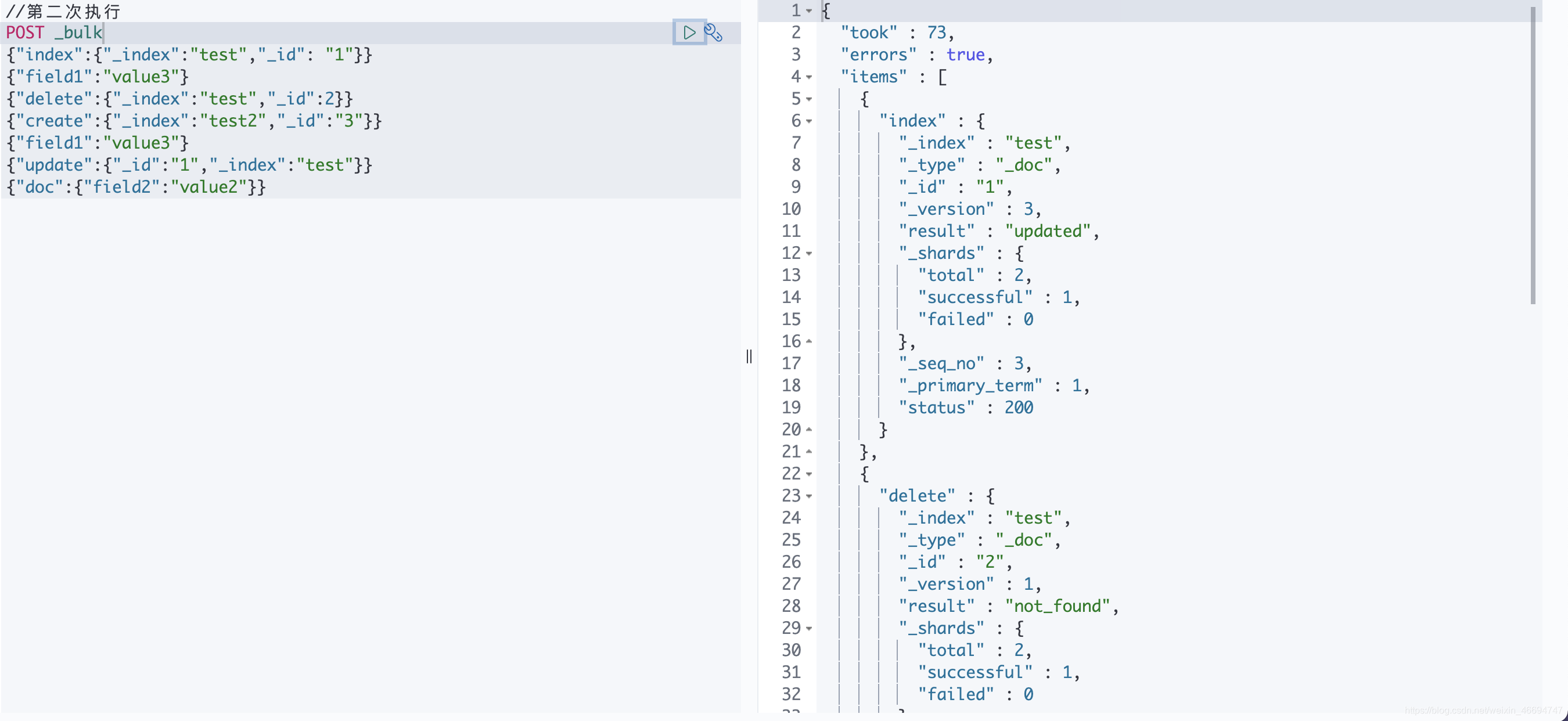Click the "errors" : true response line
1568x721 pixels.
click(916, 55)
